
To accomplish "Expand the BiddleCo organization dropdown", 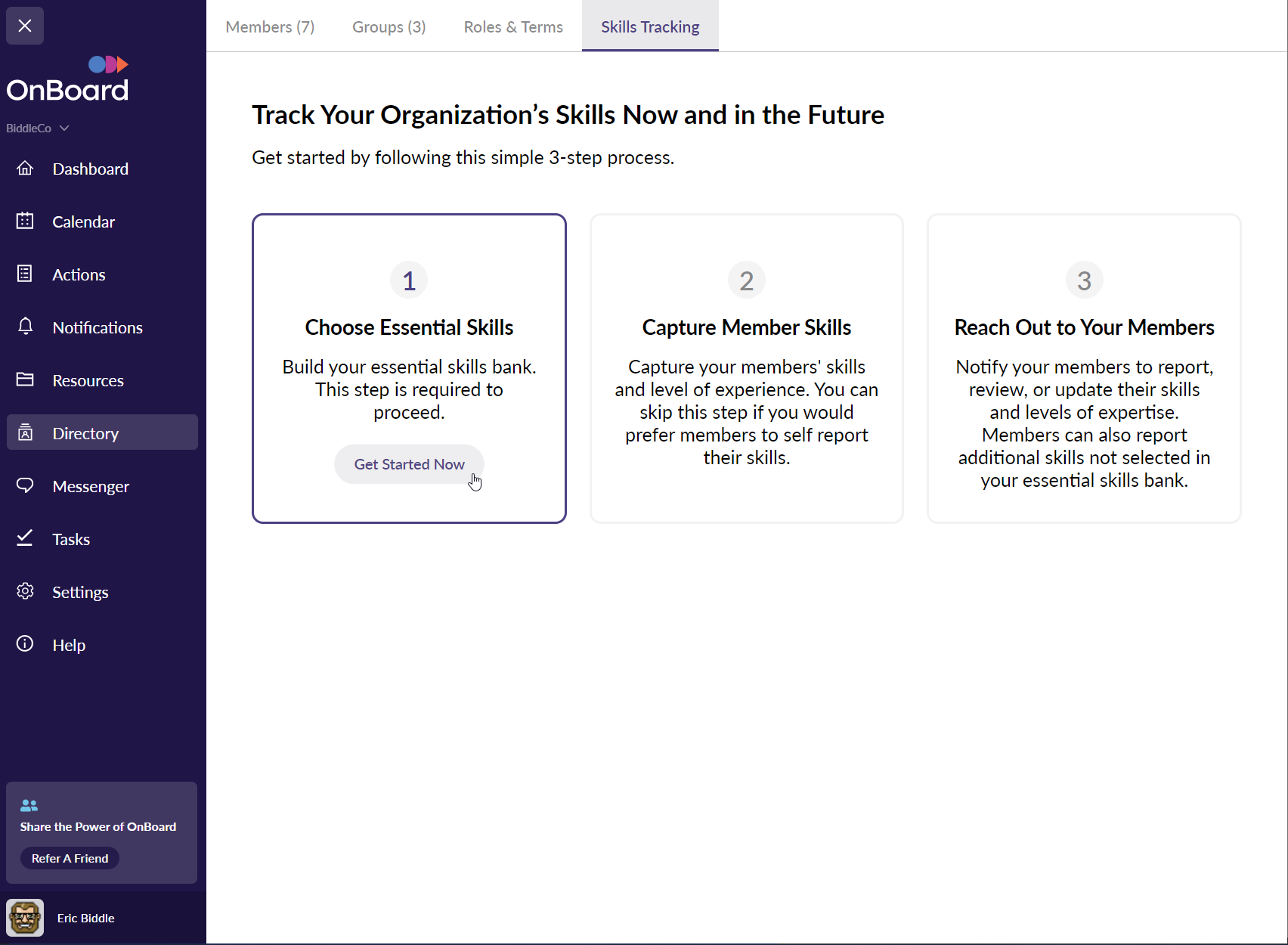I will (38, 129).
